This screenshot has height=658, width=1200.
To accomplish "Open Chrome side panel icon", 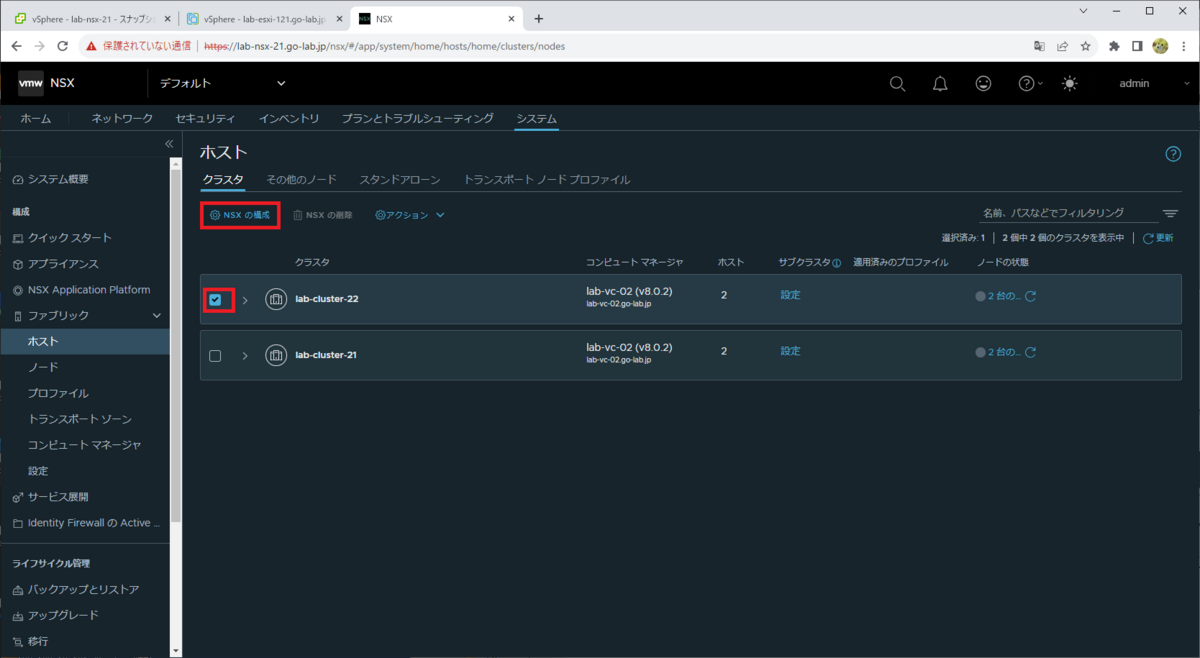I will (x=1138, y=46).
